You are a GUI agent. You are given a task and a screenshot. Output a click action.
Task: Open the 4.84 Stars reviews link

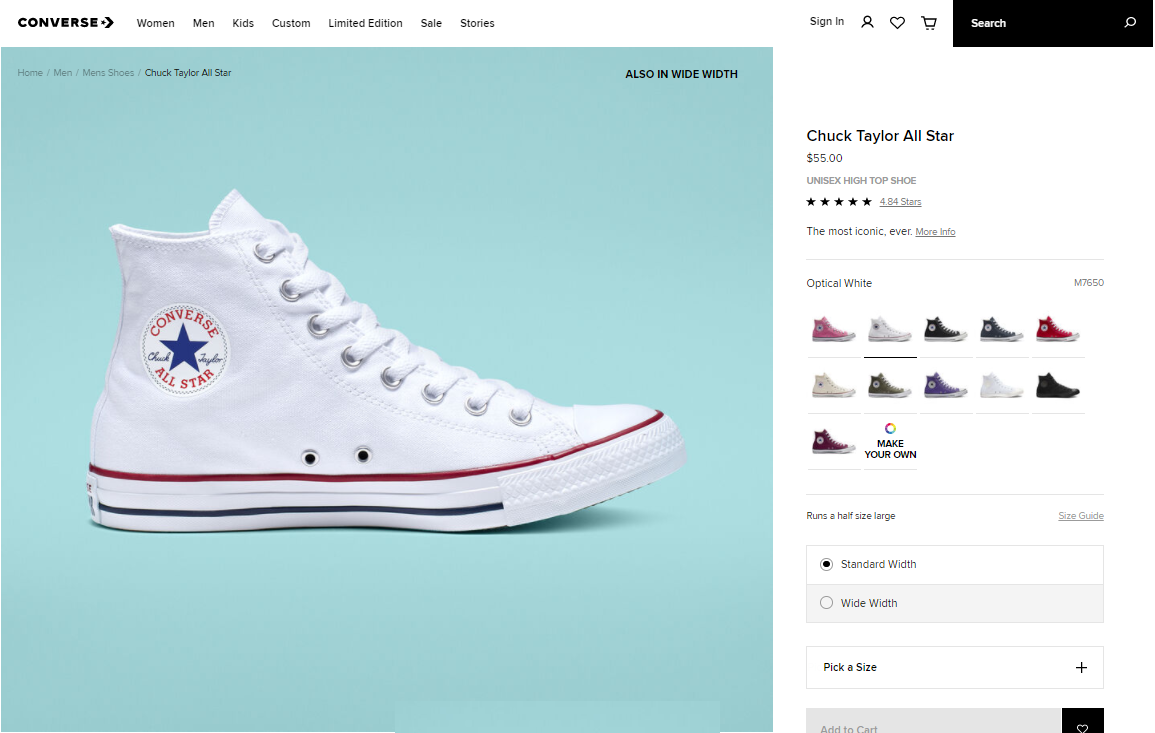[900, 202]
